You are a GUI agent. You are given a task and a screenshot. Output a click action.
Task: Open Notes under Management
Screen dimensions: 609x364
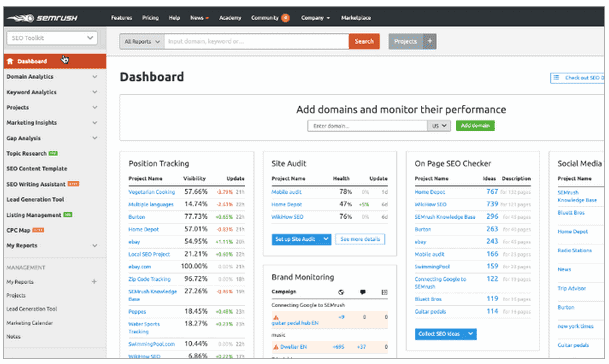[13, 336]
